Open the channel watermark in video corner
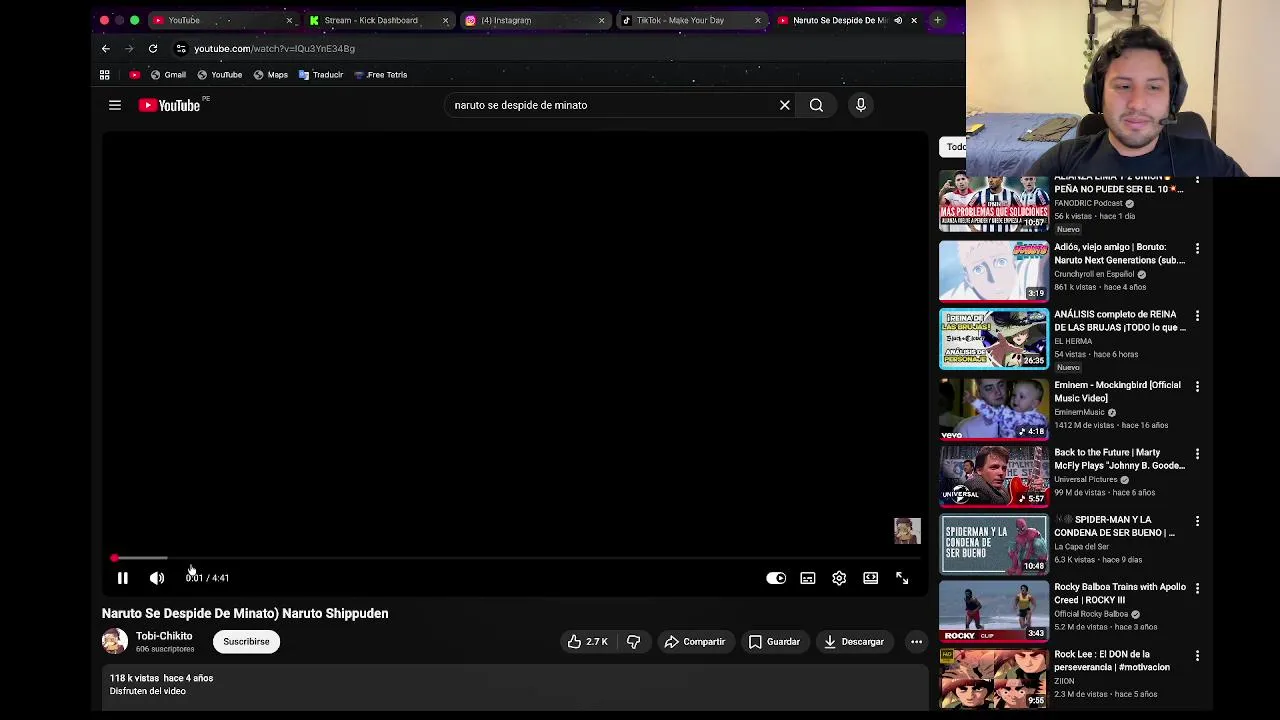The image size is (1280, 720). pos(907,531)
